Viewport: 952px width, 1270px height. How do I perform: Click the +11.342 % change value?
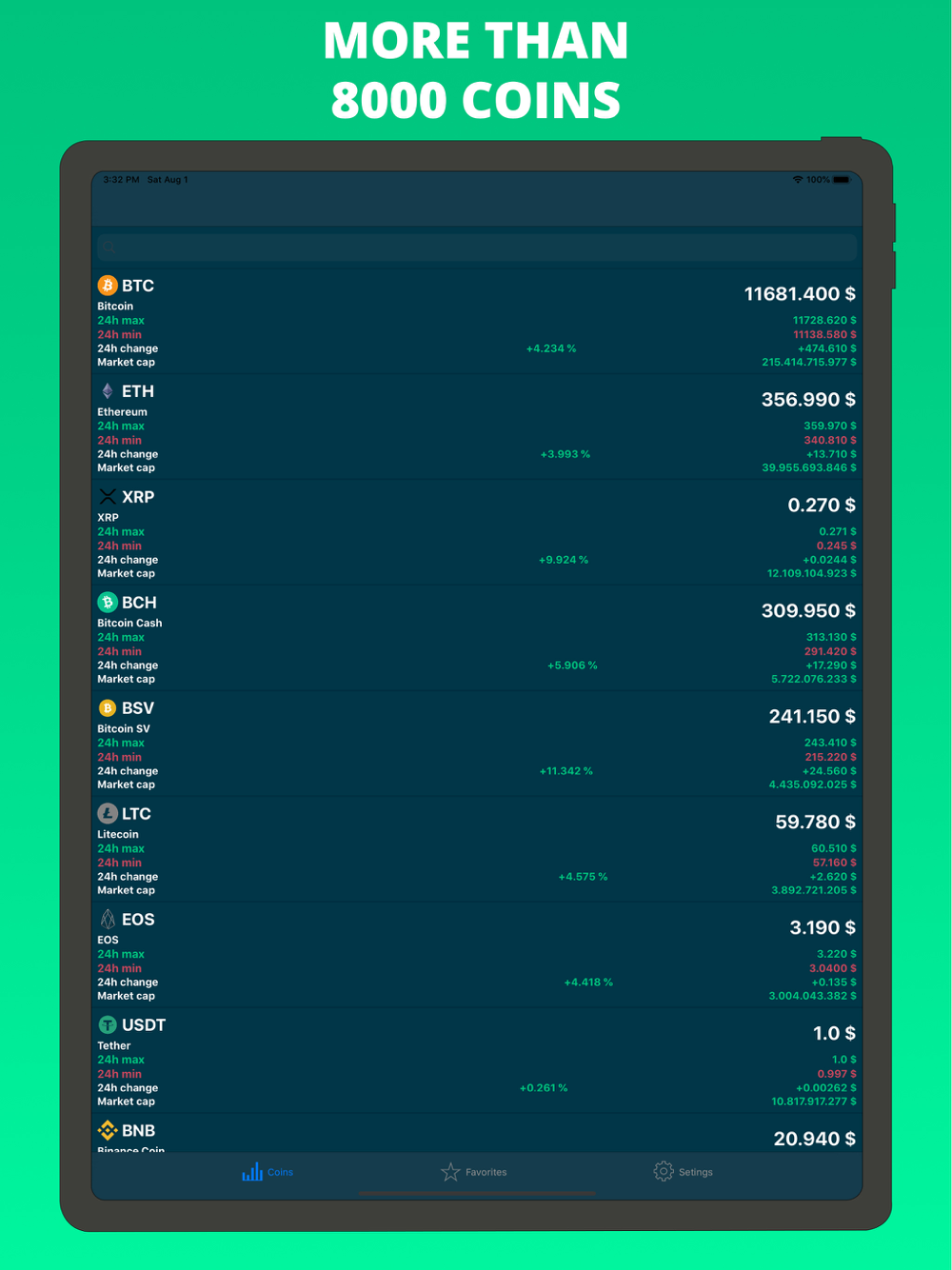566,772
